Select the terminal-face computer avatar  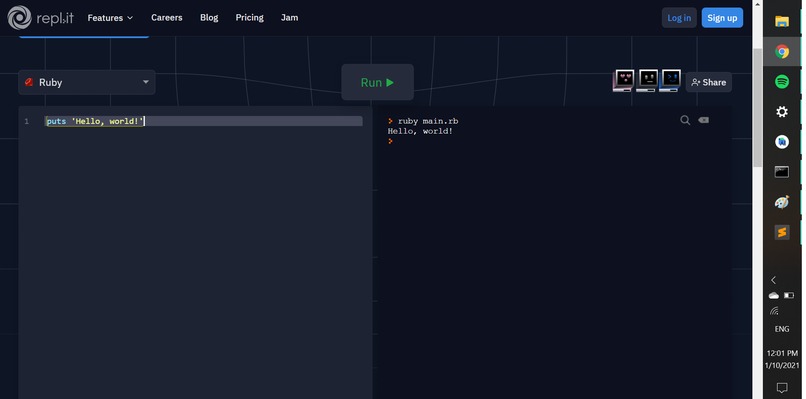(x=670, y=81)
